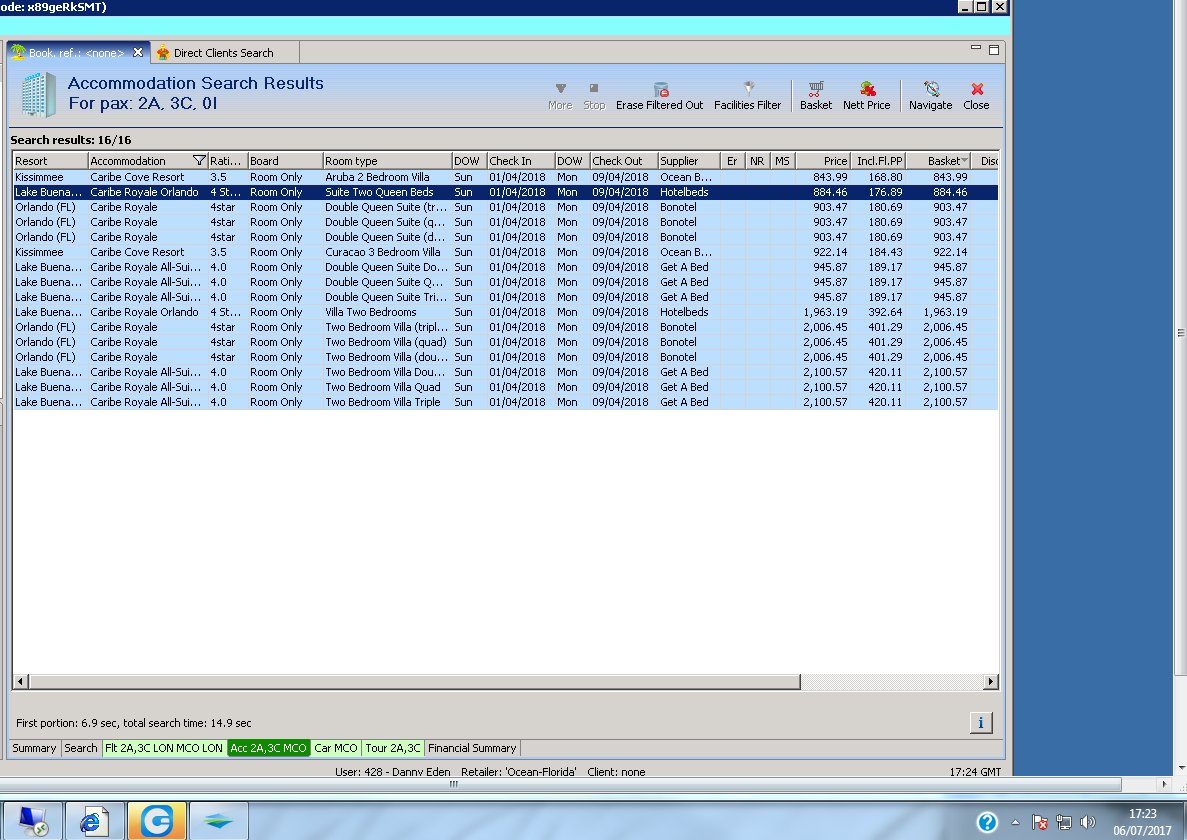Show hidden tray icons arrow
Viewport: 1187px width, 840px height.
[x=1015, y=823]
